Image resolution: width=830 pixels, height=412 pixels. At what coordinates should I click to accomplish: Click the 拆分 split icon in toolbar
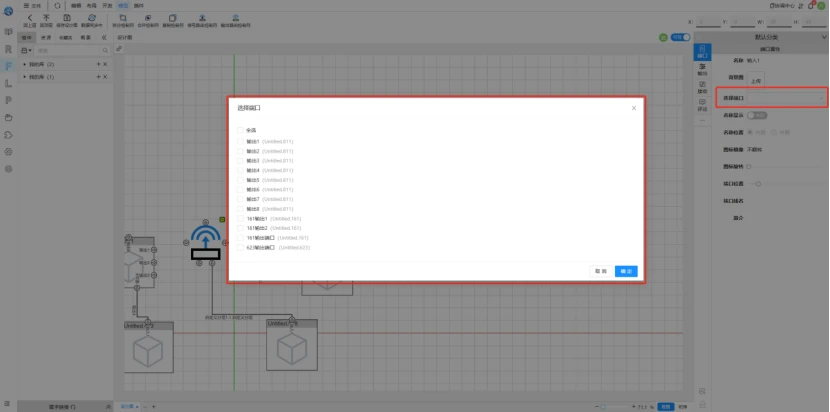pos(123,18)
